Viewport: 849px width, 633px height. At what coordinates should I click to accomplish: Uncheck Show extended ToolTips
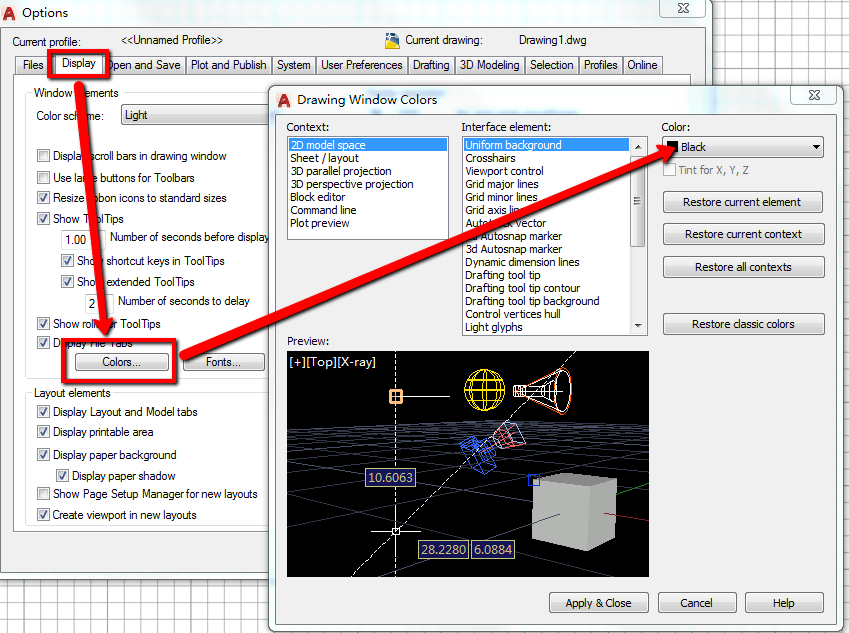69,281
